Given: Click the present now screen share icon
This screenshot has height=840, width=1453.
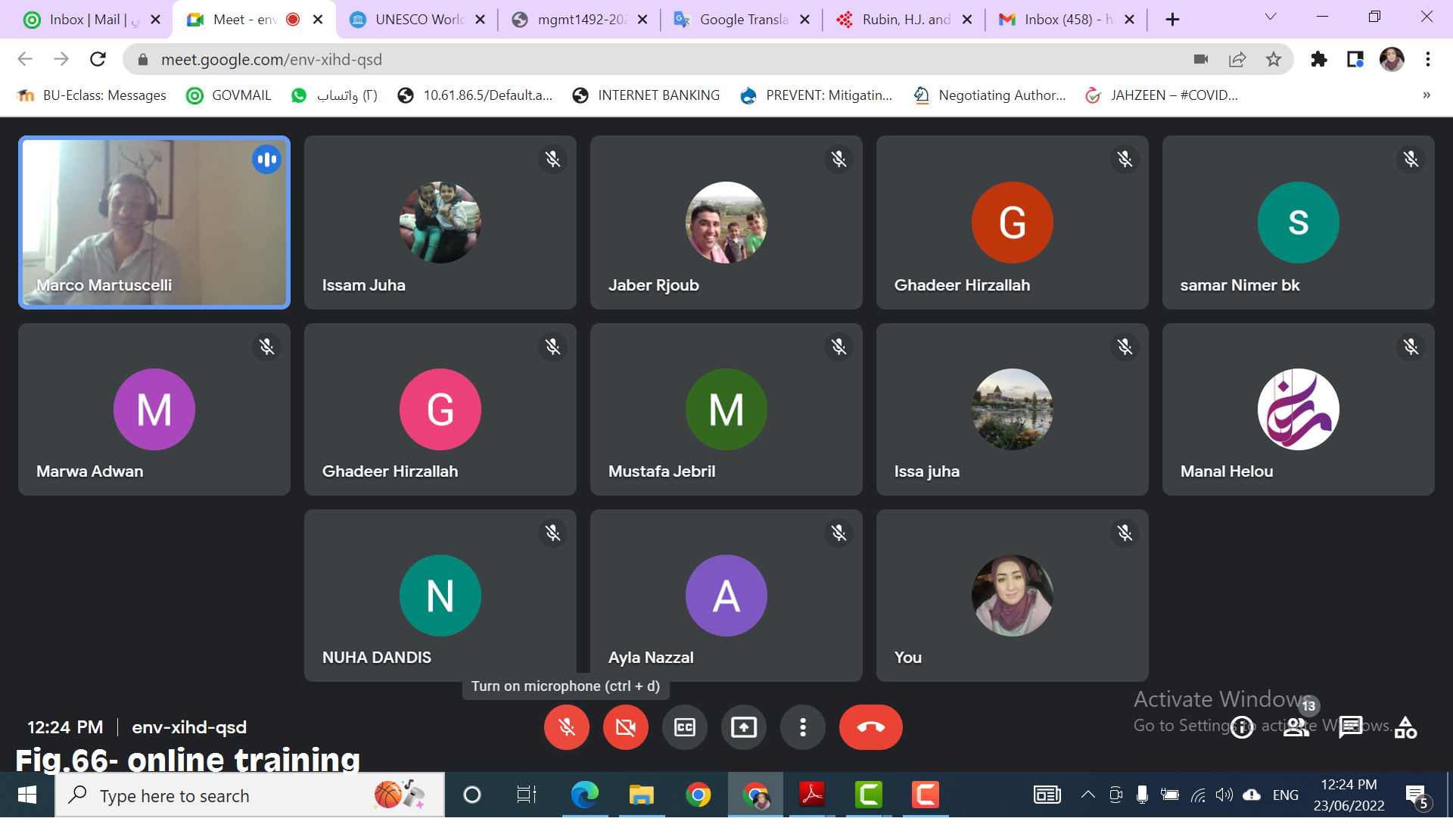Looking at the screenshot, I should tap(743, 727).
